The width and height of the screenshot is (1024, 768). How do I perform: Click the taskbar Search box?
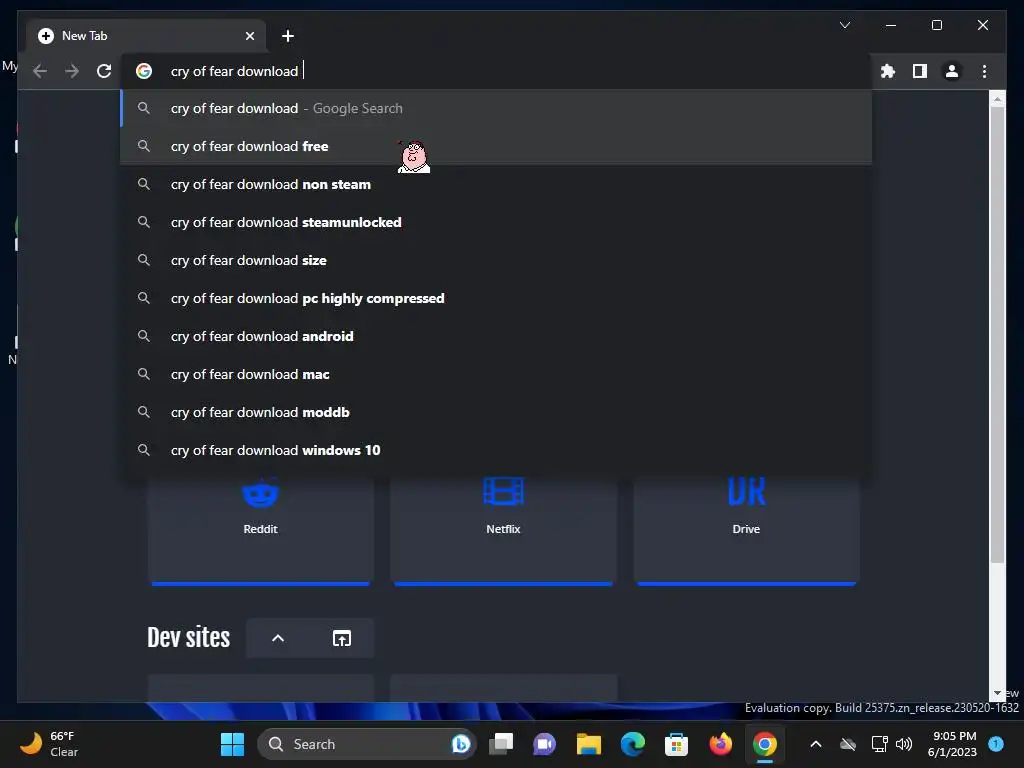pyautogui.click(x=366, y=744)
